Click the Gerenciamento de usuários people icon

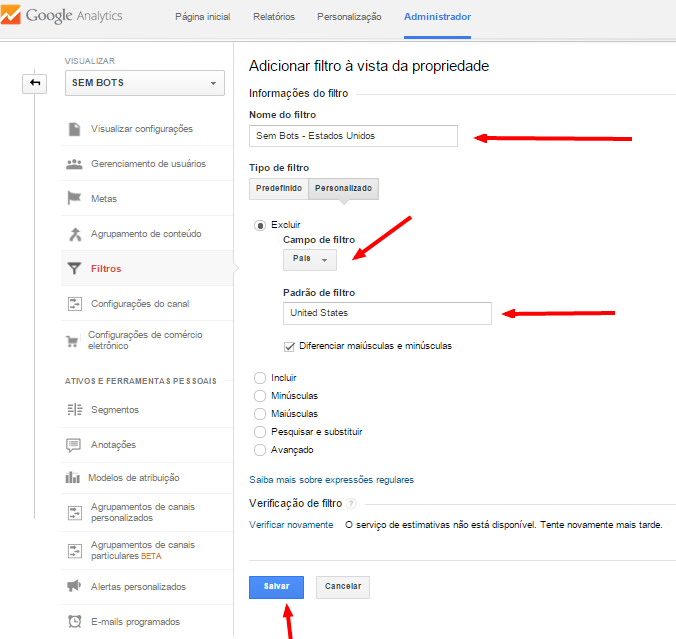[x=74, y=164]
